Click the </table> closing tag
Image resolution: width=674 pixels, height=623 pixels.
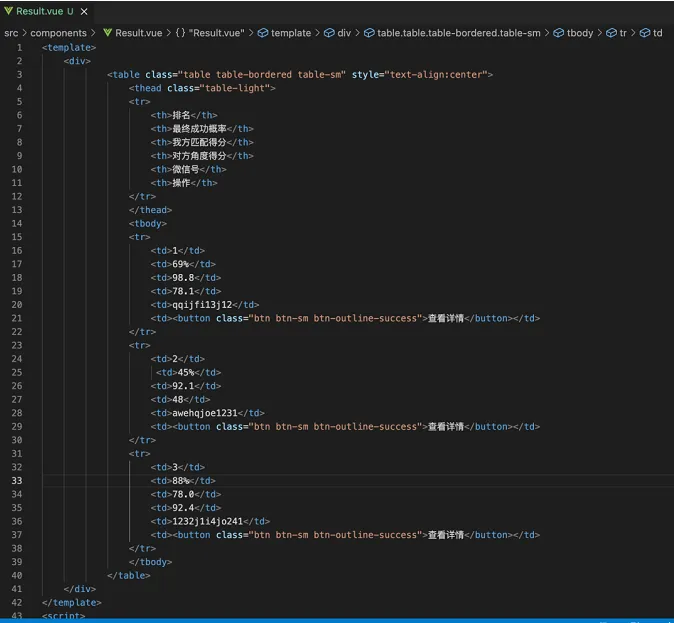coord(129,576)
